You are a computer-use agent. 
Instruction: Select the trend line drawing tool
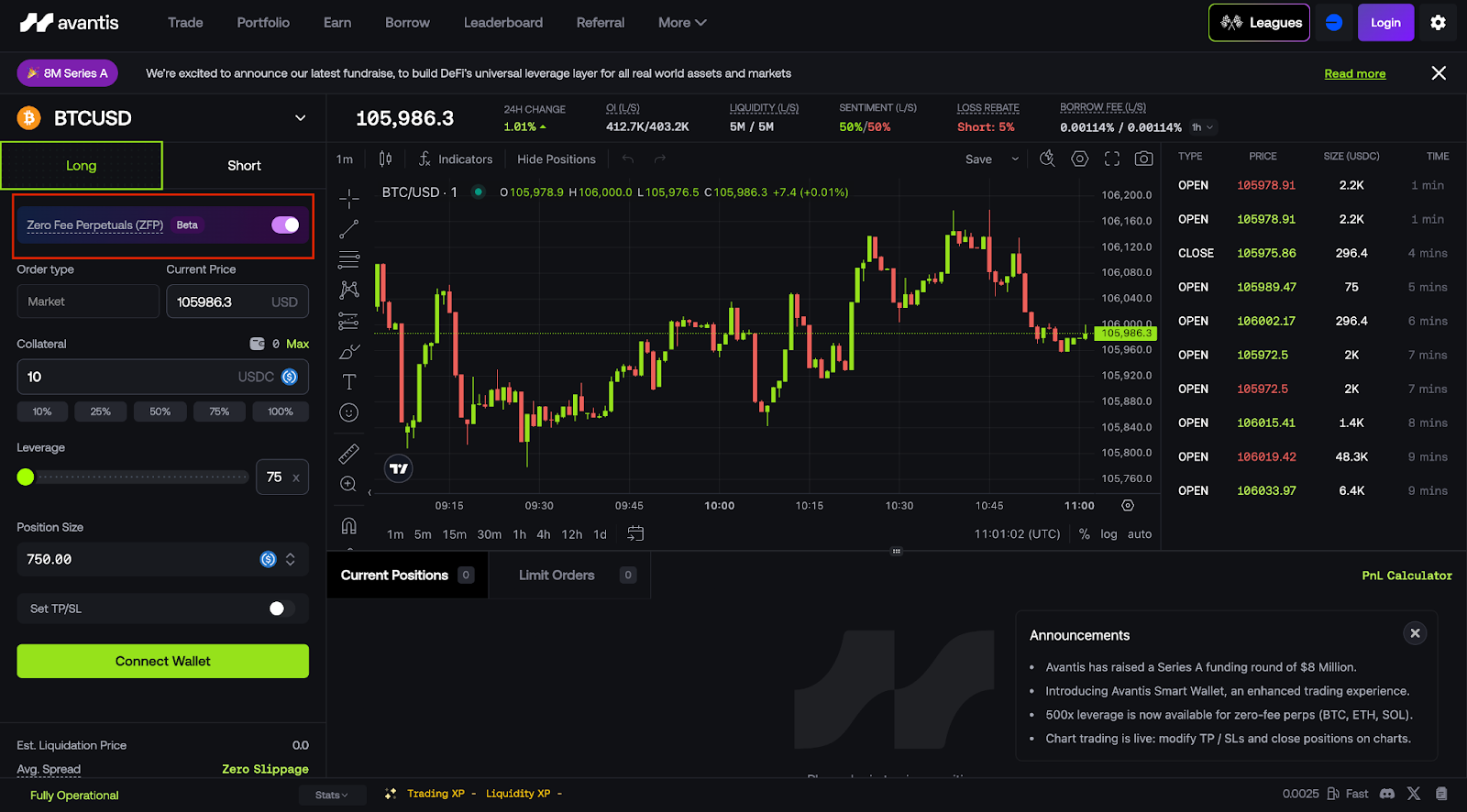pyautogui.click(x=348, y=229)
